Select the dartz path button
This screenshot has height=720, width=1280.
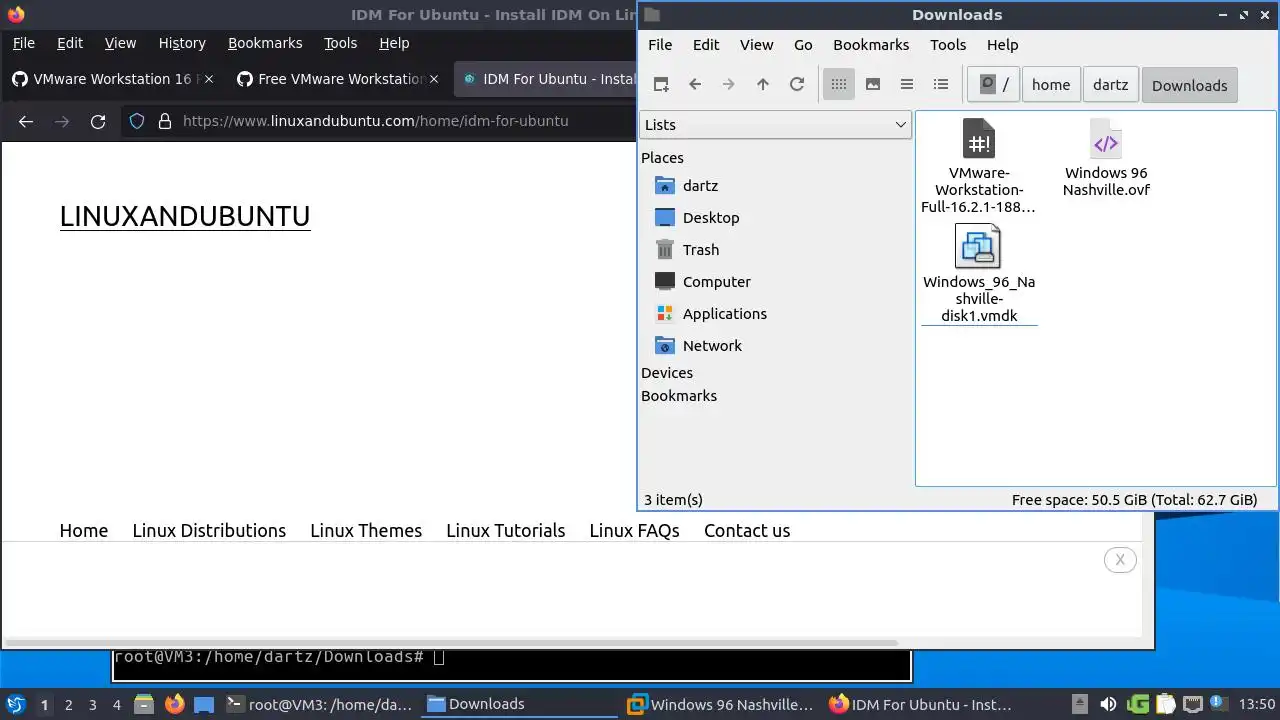pos(1110,85)
